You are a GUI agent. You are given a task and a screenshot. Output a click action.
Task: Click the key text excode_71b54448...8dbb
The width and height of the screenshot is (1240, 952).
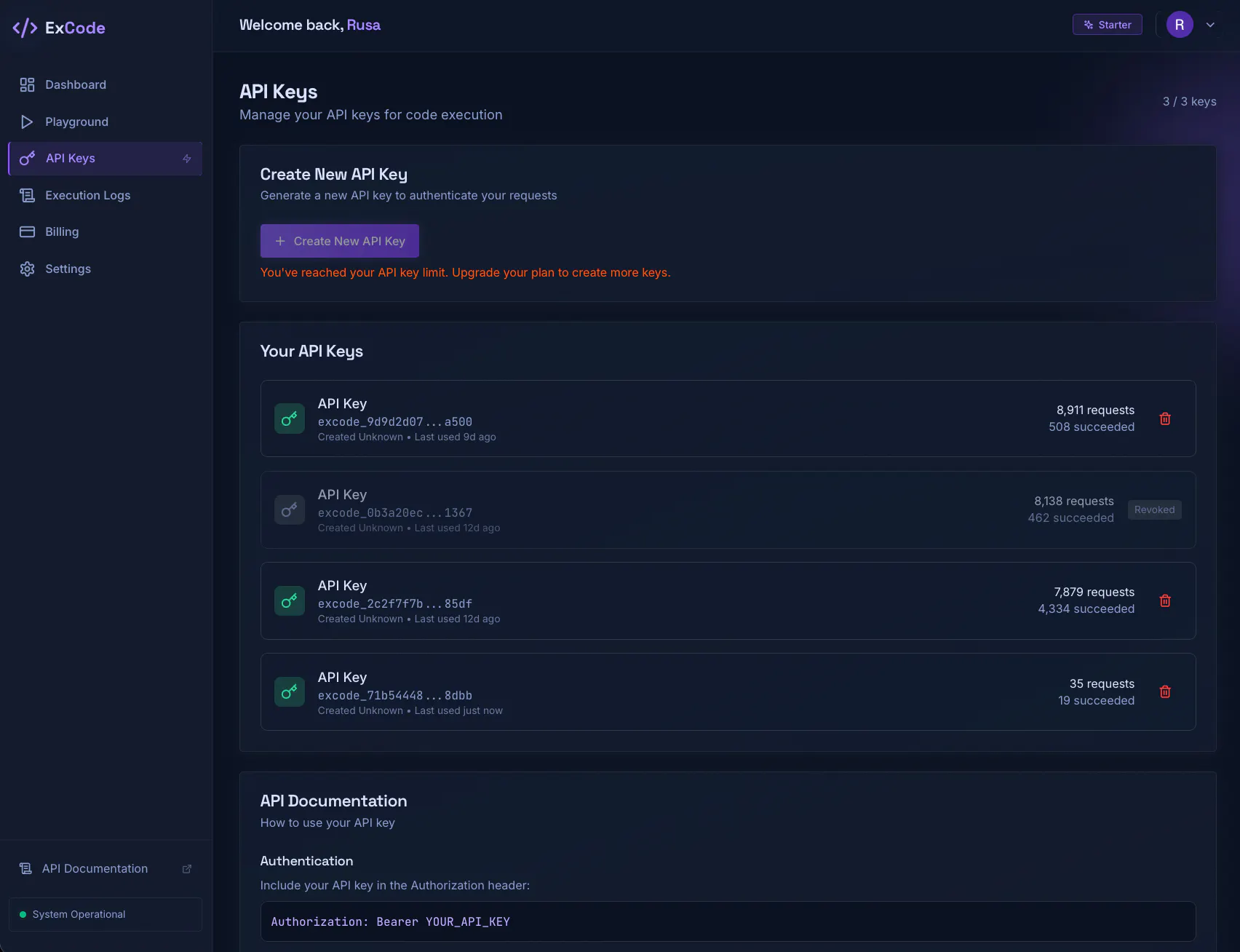pos(395,695)
